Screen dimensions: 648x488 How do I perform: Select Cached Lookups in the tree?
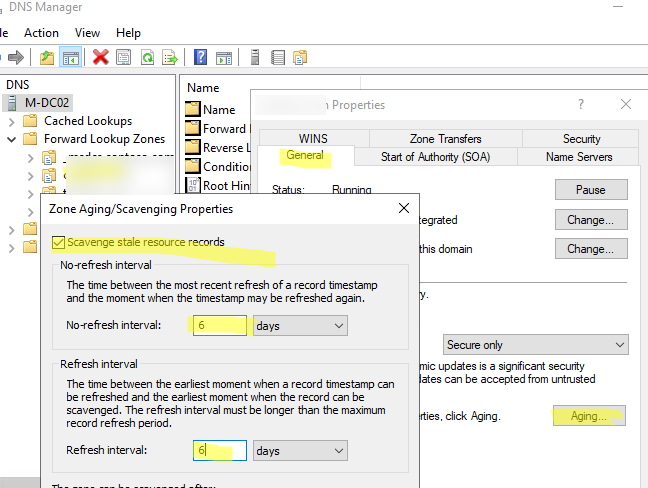[88, 121]
